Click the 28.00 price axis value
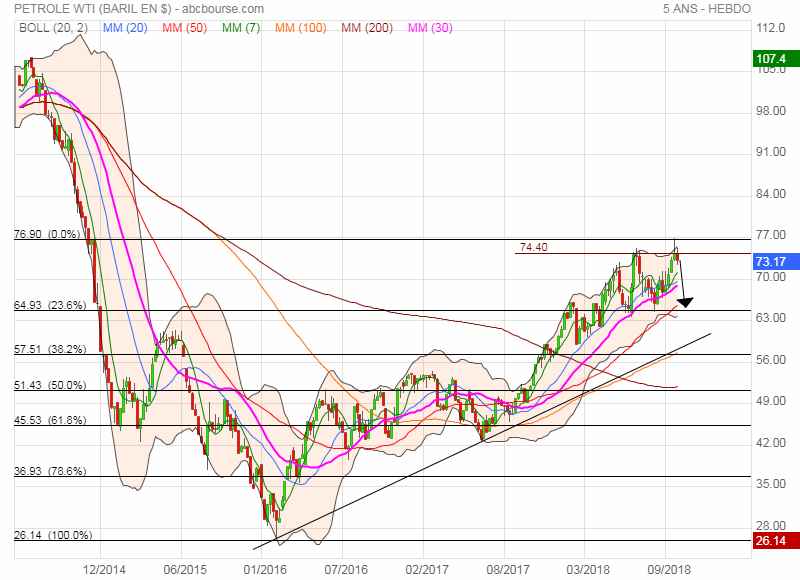Viewport: 800px width, 580px height. click(770, 525)
